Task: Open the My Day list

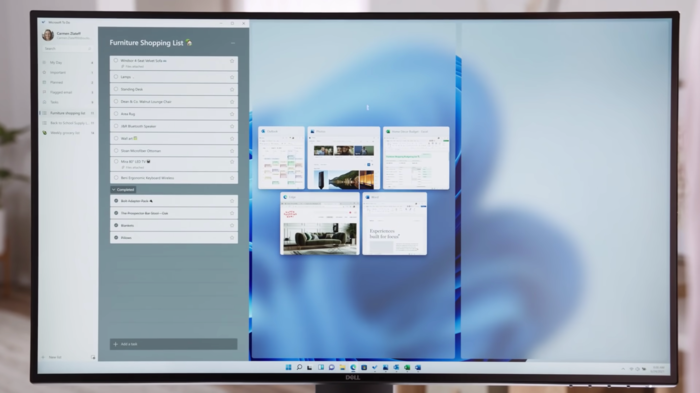Action: click(x=68, y=63)
